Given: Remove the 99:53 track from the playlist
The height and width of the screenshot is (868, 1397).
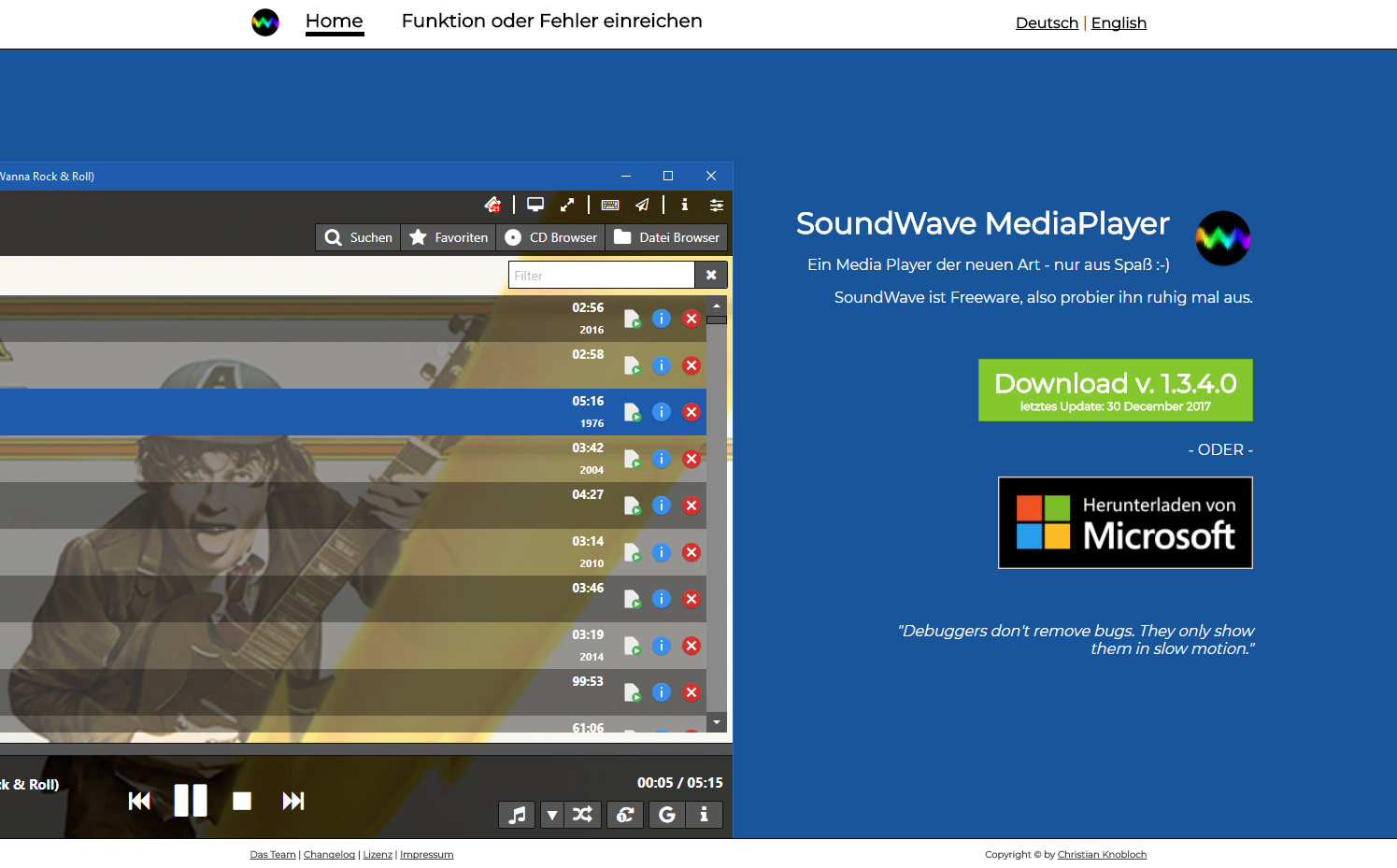Looking at the screenshot, I should point(691,692).
